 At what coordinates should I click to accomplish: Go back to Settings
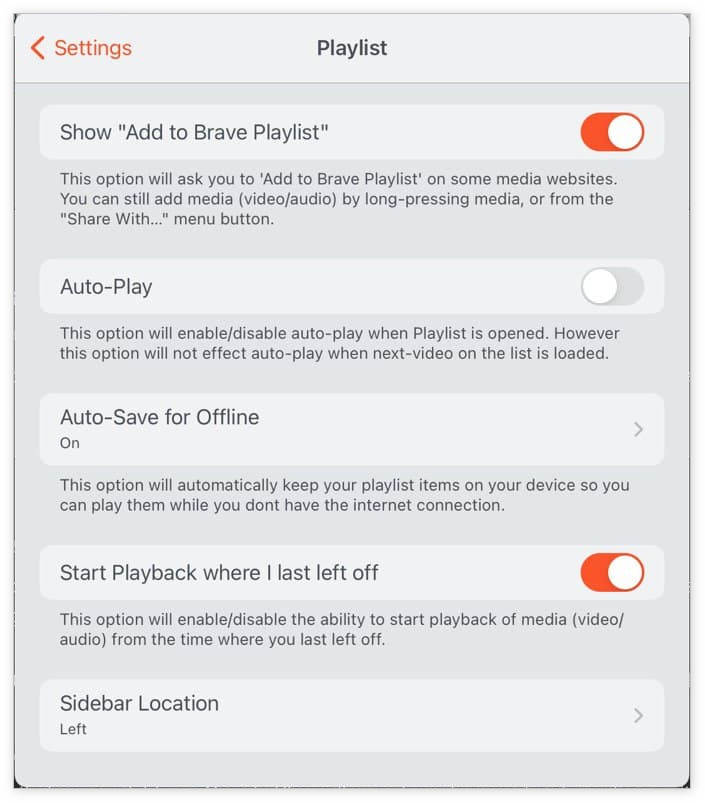tap(81, 48)
